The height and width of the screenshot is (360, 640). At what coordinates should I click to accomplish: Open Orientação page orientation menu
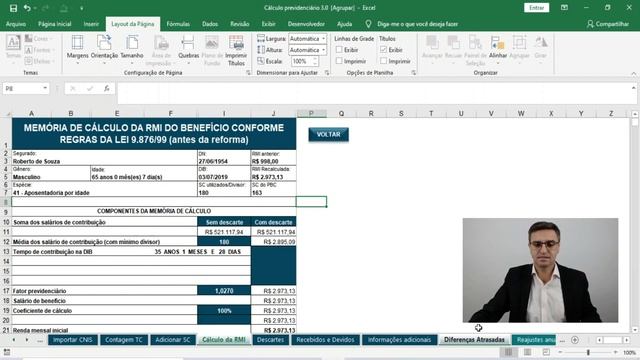point(104,50)
